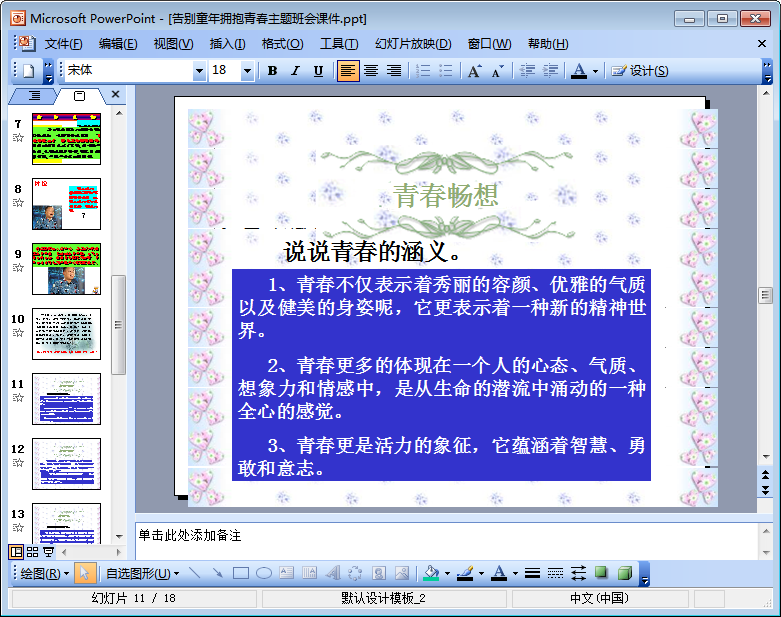Start slide show from current slide icon
The width and height of the screenshot is (781, 617).
point(48,552)
